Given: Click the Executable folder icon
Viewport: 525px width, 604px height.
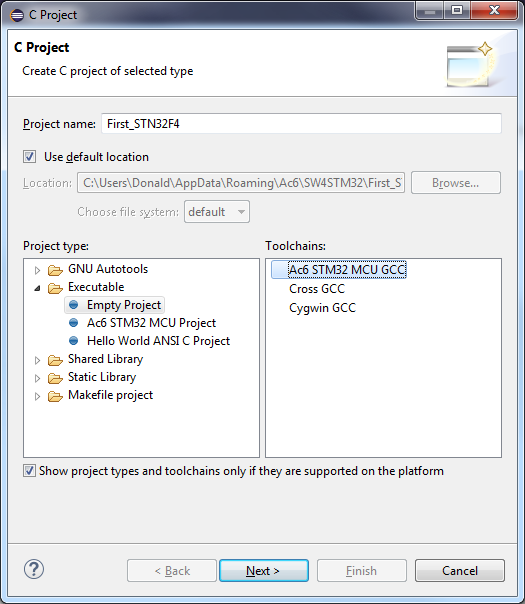Looking at the screenshot, I should tap(55, 288).
